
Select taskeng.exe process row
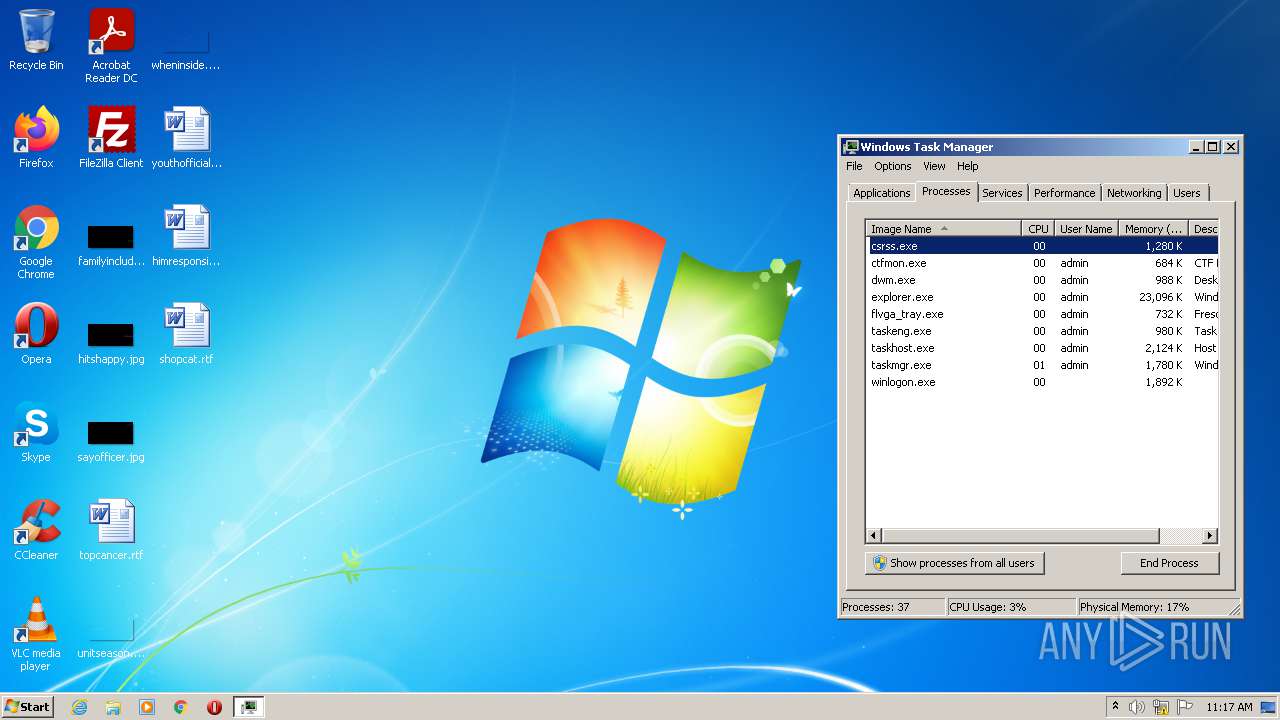tap(1042, 331)
